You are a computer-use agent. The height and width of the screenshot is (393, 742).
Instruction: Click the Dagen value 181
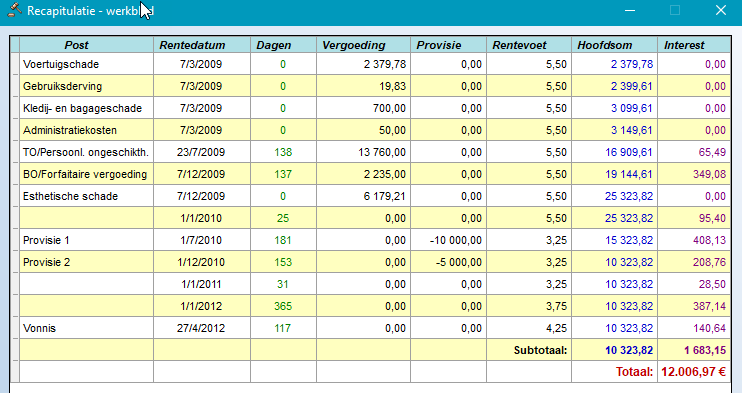[x=283, y=240]
